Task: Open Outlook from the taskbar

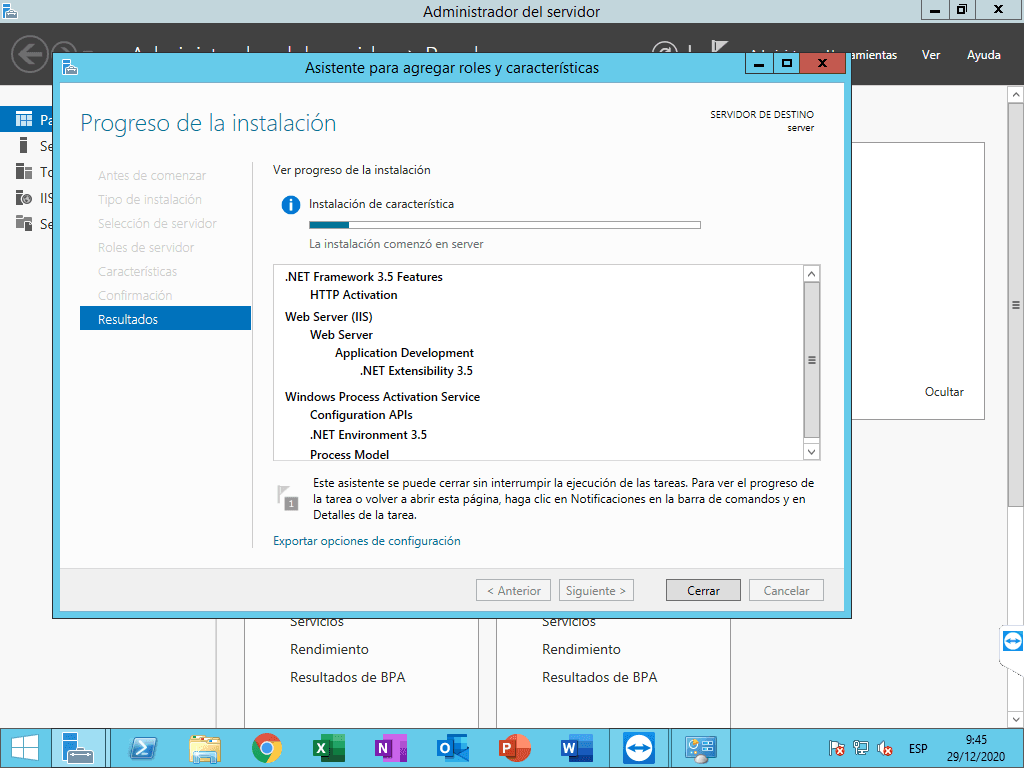Action: click(452, 748)
